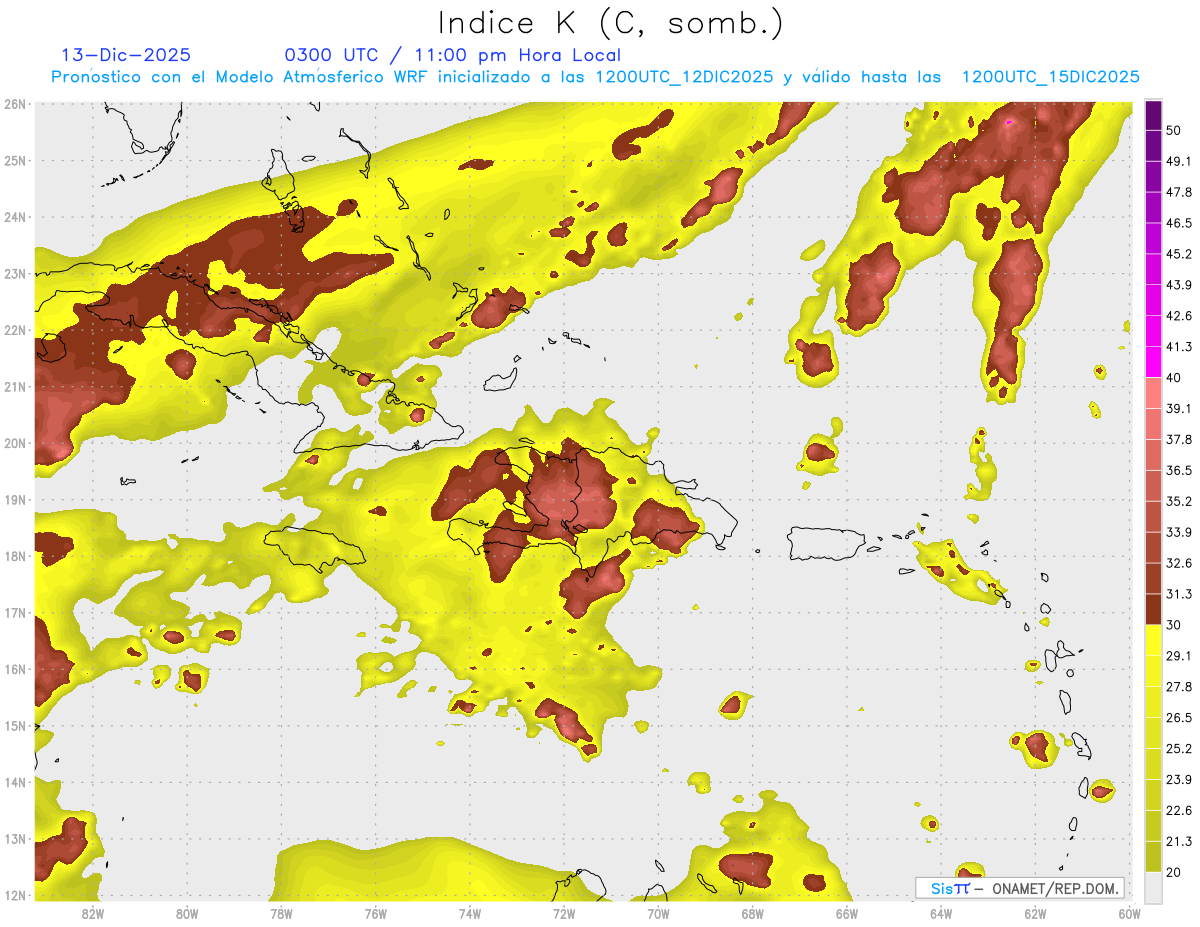
Task: Click the colorbar label "41.3"
Action: [x=1179, y=347]
